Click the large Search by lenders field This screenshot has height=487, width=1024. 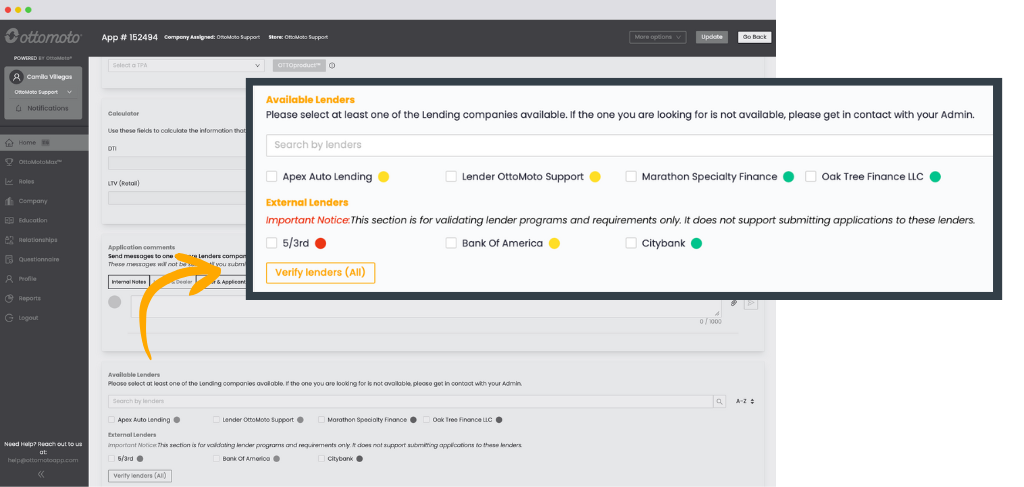pos(628,145)
